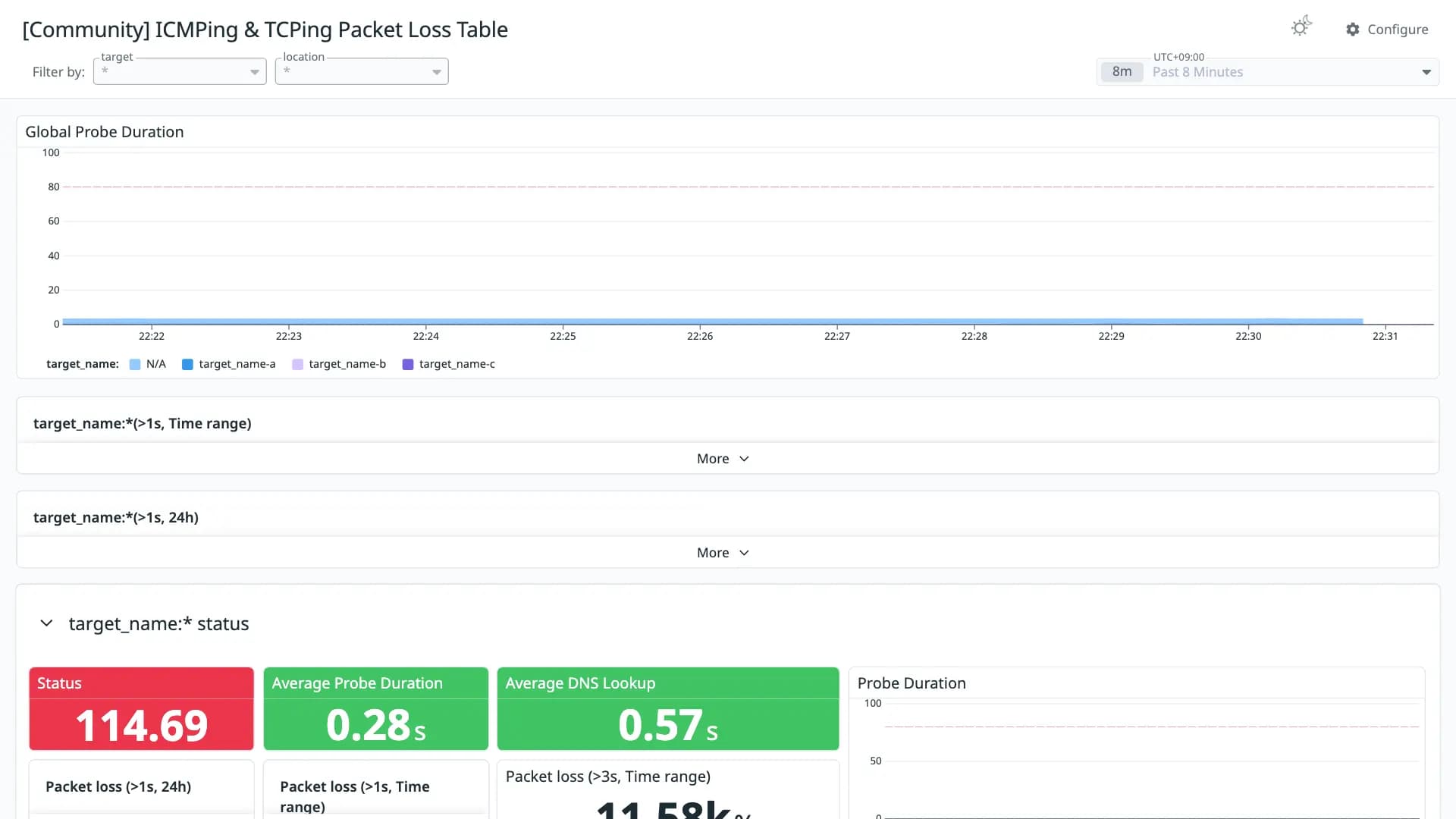Open the target filter dropdown
1456x819 pixels.
click(180, 71)
